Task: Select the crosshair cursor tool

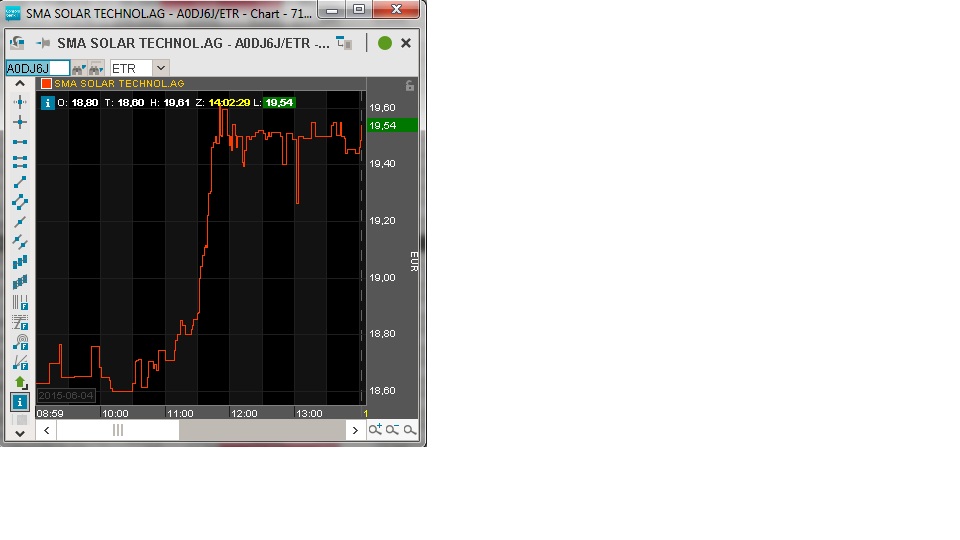Action: [20, 101]
